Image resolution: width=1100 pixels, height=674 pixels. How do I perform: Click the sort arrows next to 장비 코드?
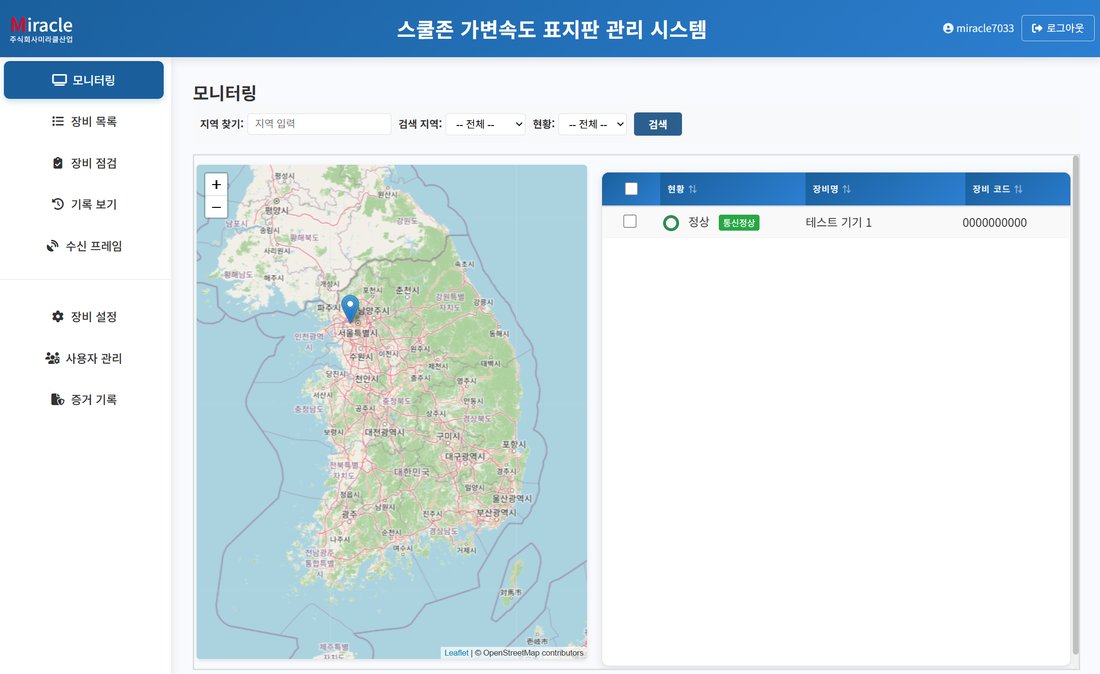(x=1018, y=189)
